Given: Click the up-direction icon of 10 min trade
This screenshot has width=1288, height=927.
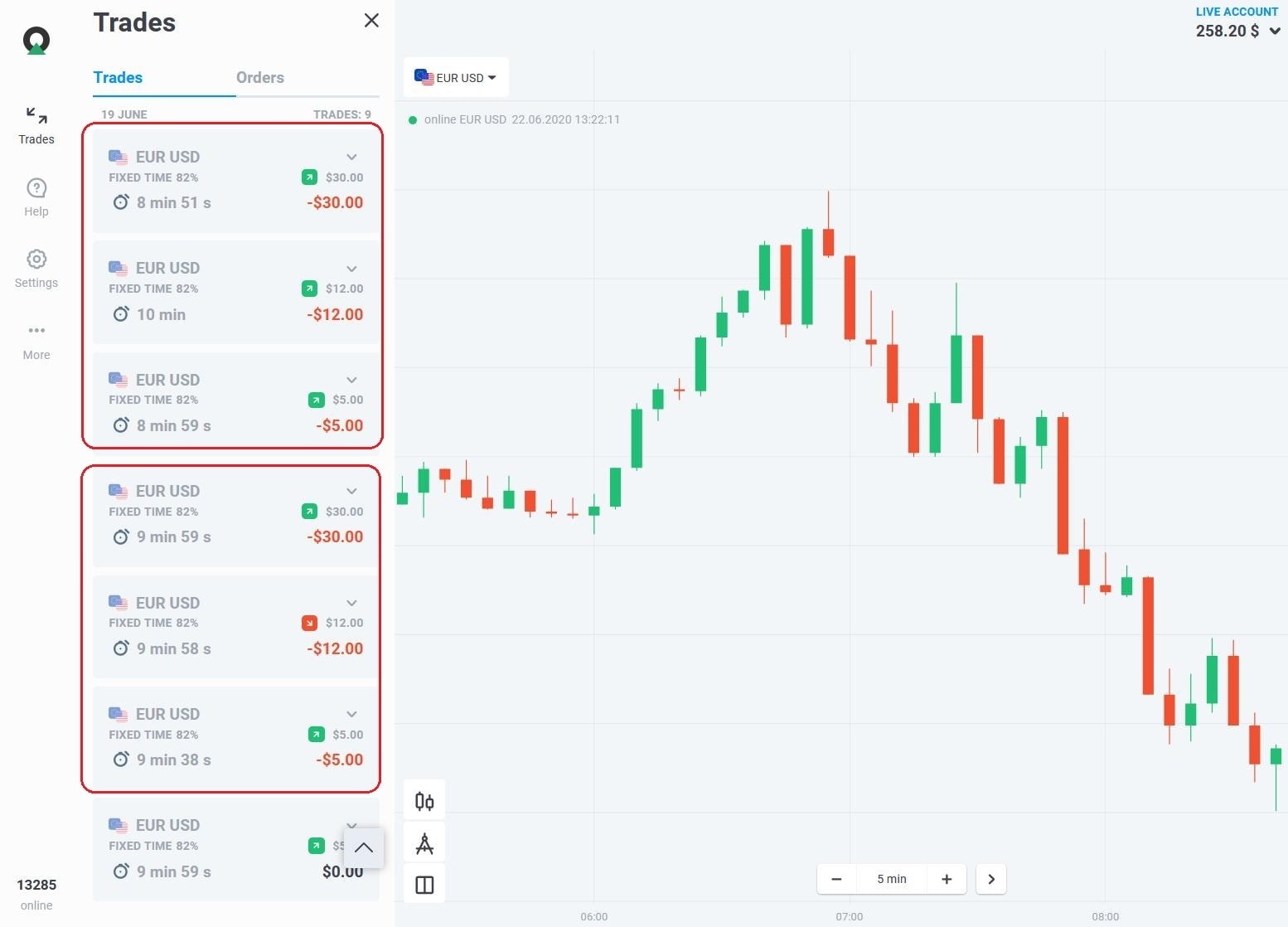Looking at the screenshot, I should coord(309,289).
